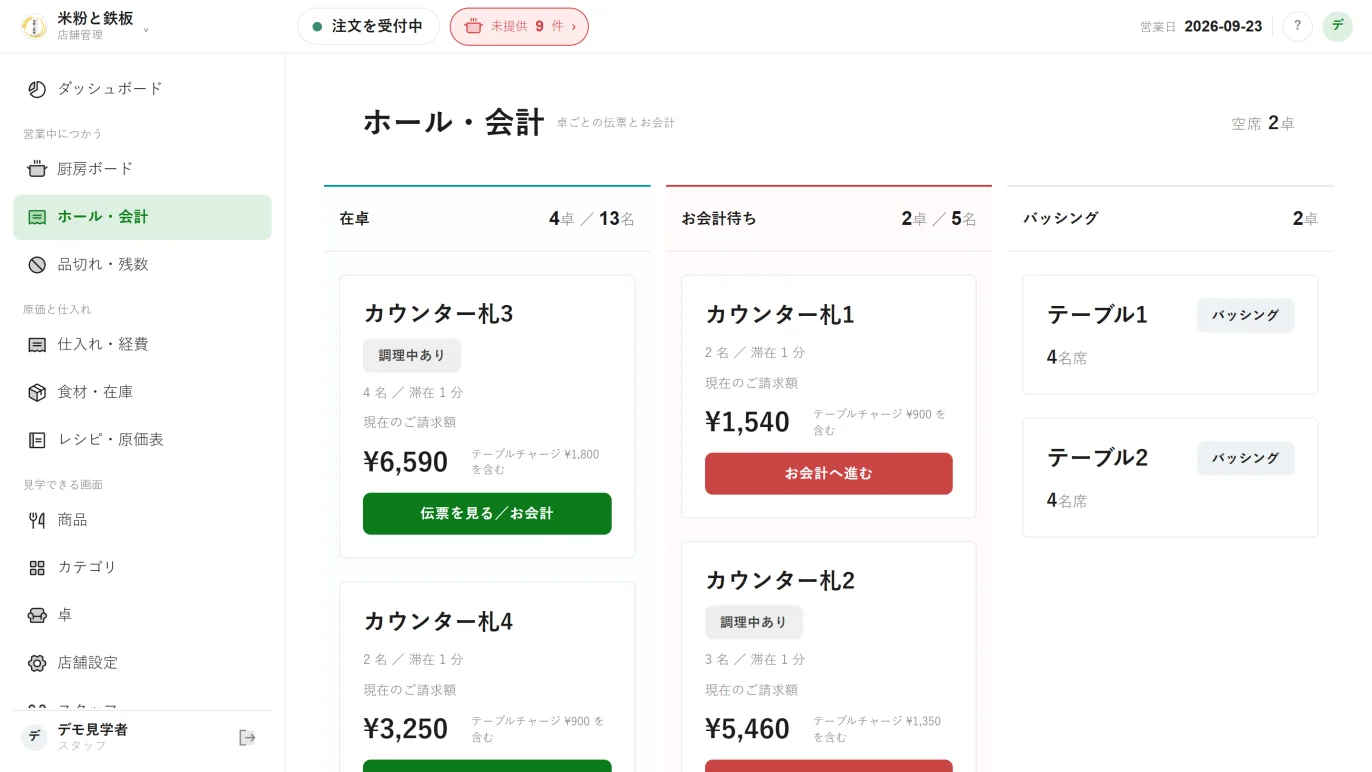Open the 店舗設定 gear icon
This screenshot has width=1372, height=772.
click(x=37, y=663)
